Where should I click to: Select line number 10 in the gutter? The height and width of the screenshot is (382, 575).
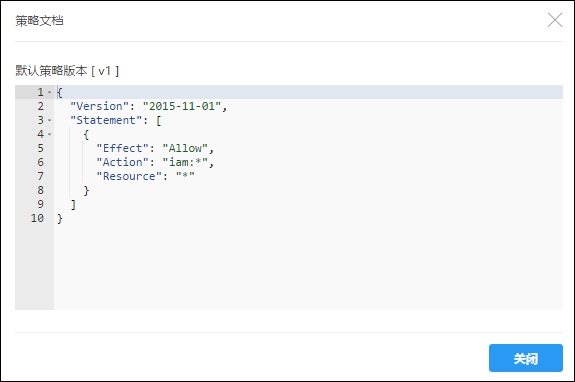[37, 218]
